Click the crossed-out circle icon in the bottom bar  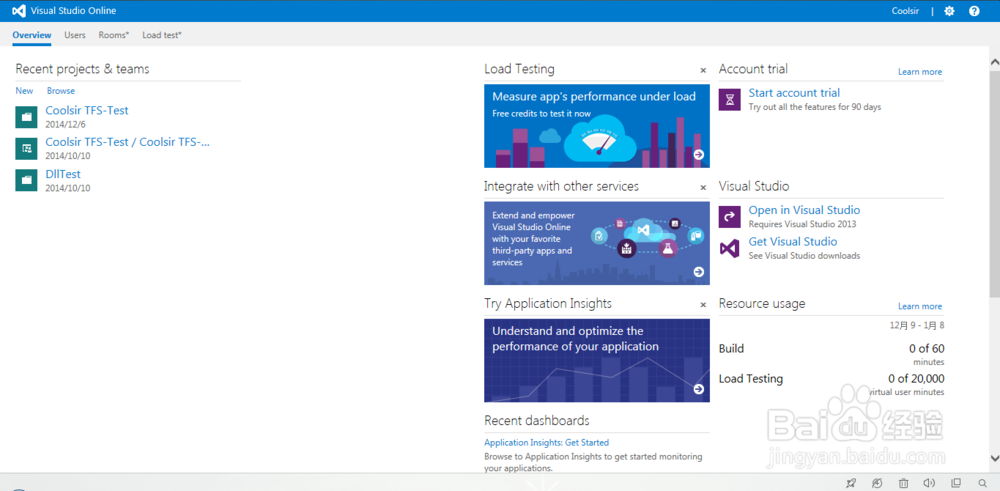click(878, 483)
